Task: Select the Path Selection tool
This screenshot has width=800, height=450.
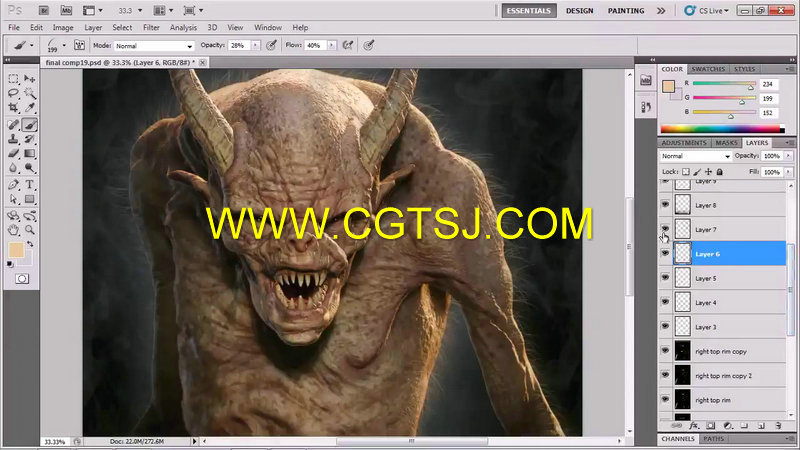Action: point(13,199)
